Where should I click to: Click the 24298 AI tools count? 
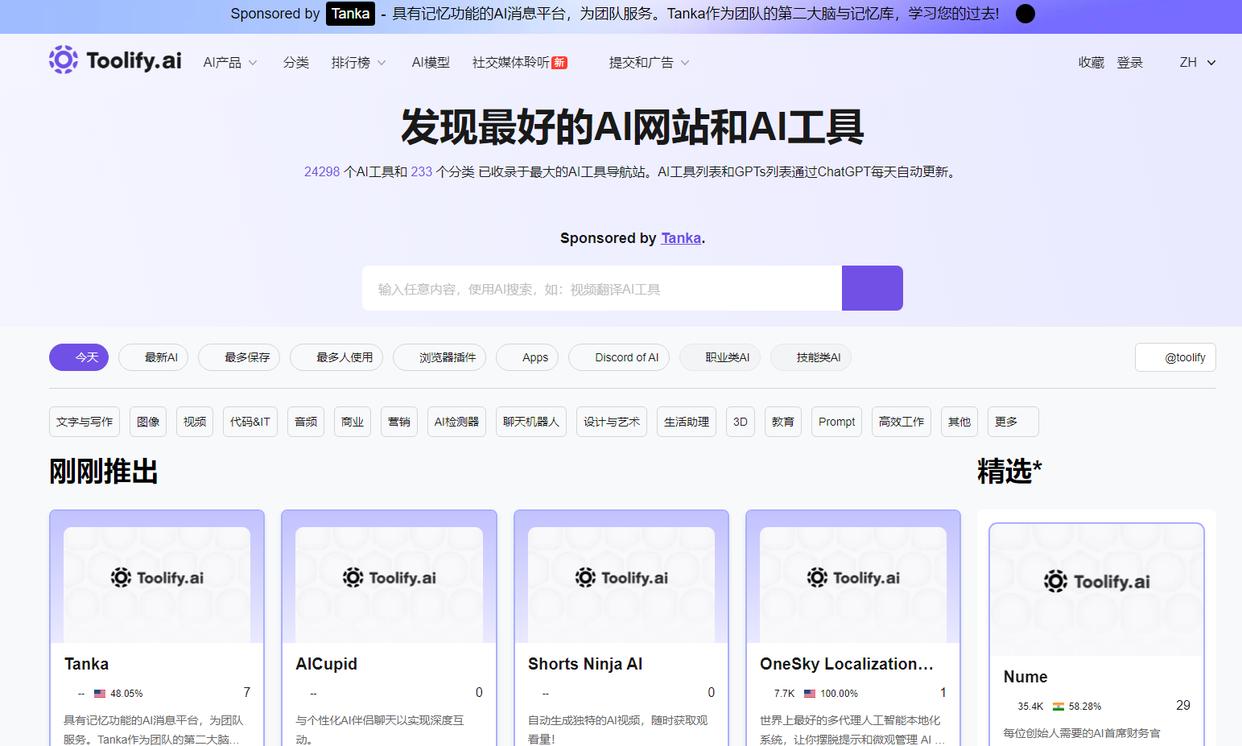[x=322, y=172]
